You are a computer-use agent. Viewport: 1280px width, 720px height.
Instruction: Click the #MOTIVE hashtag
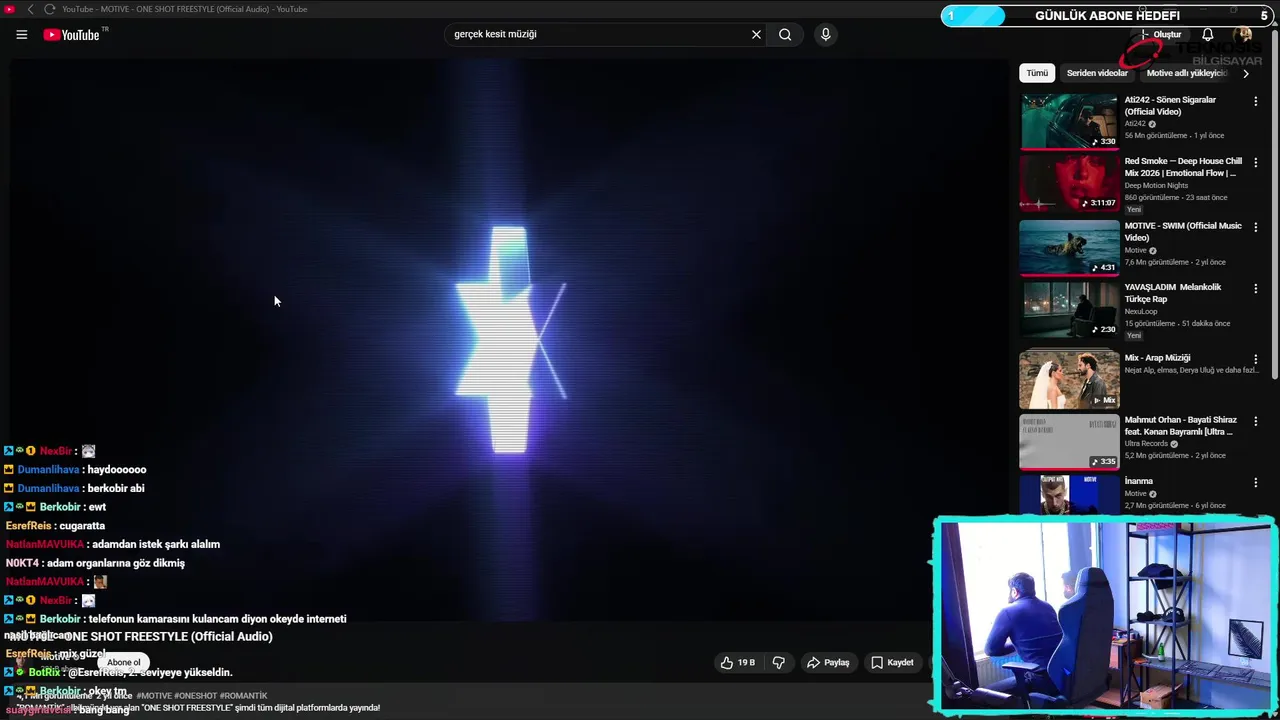pos(154,695)
